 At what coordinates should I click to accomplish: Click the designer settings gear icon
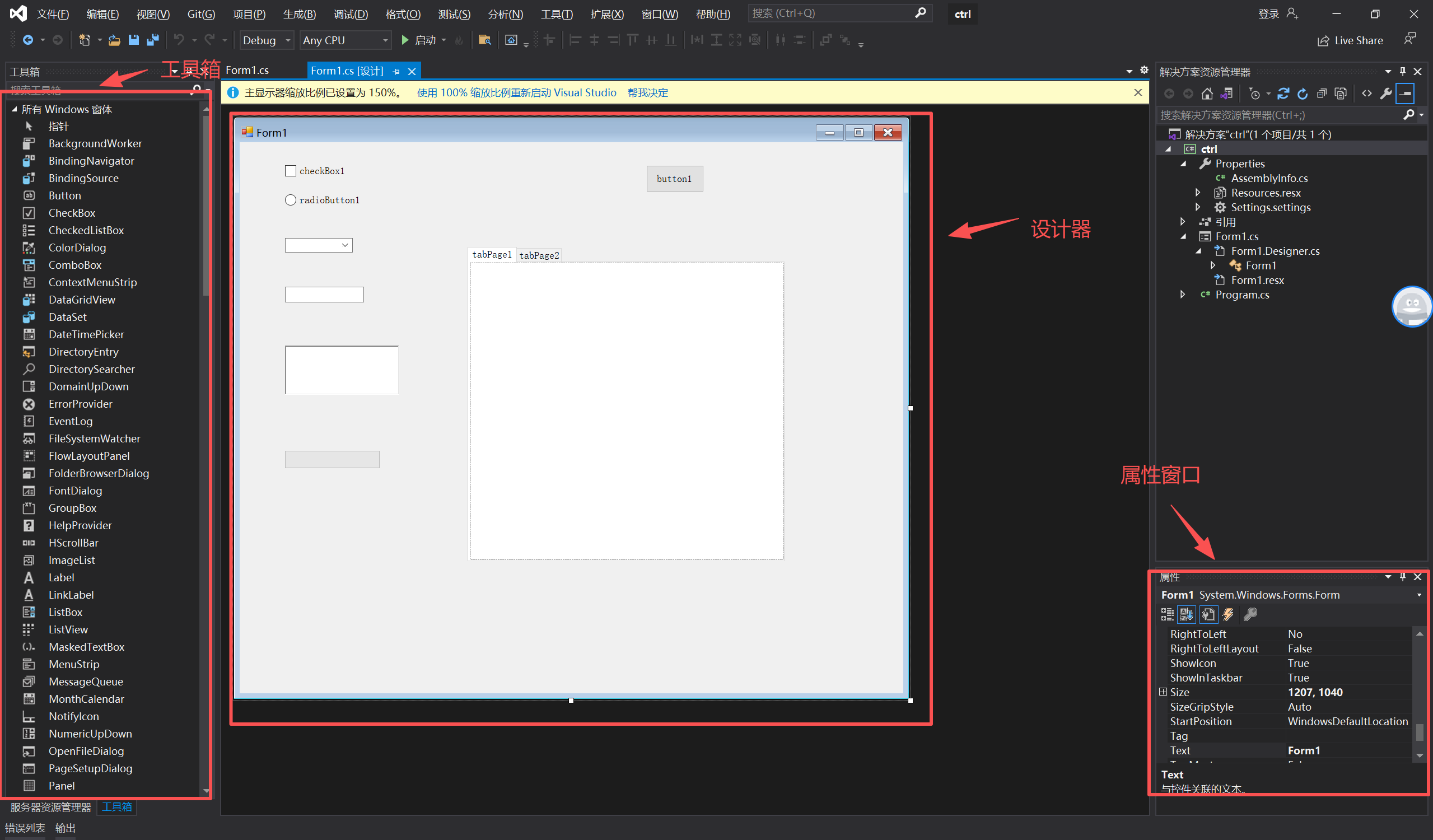click(1143, 71)
